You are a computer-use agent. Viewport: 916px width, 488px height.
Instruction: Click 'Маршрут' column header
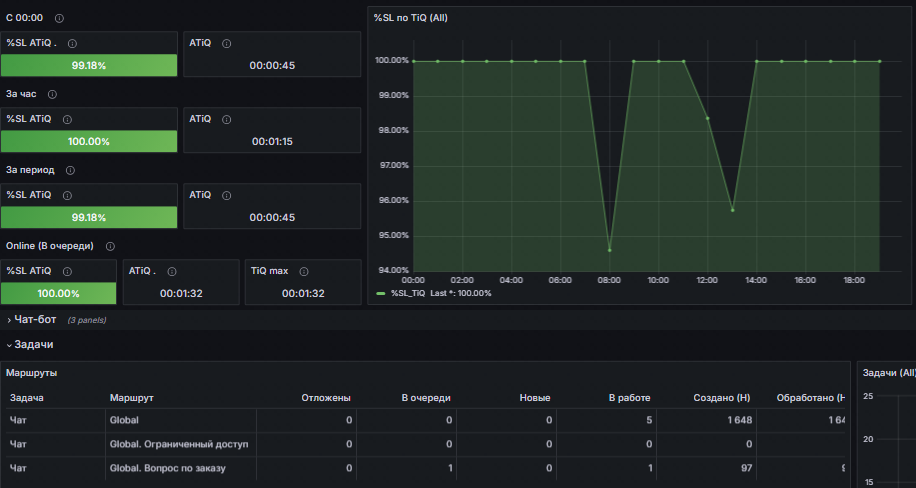131,398
